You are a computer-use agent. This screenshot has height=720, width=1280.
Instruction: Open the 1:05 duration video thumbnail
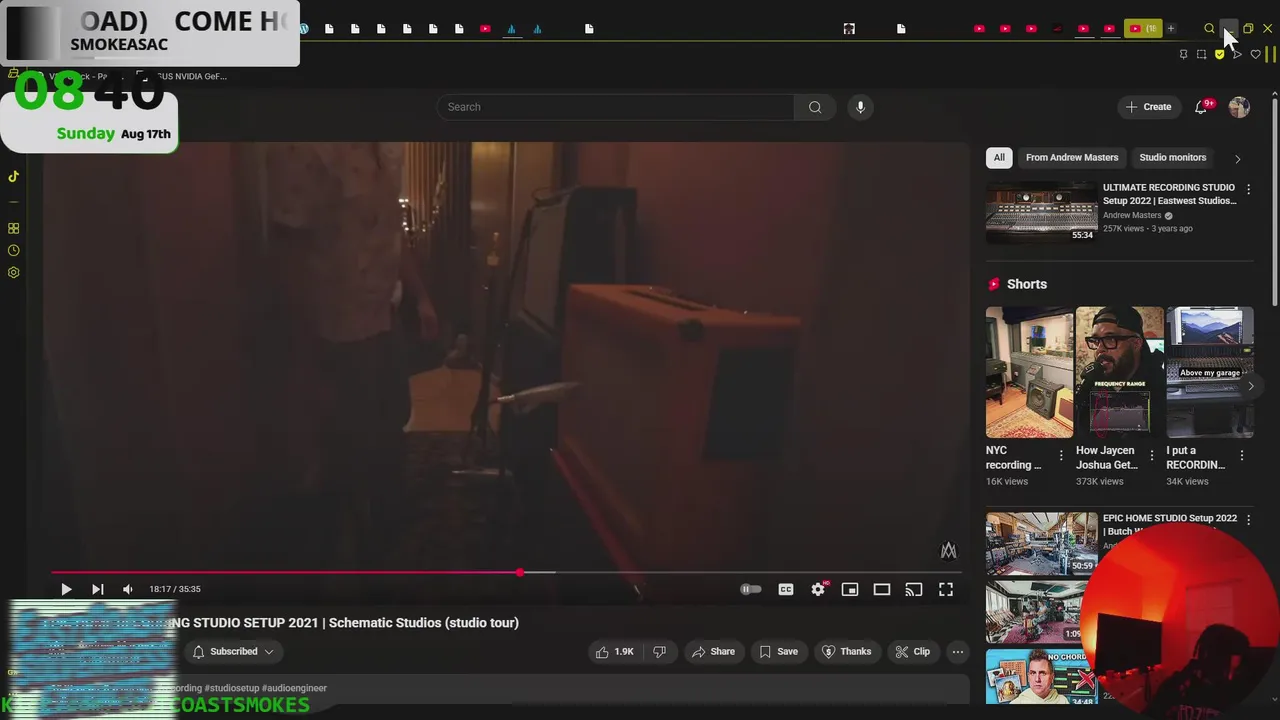click(1041, 611)
